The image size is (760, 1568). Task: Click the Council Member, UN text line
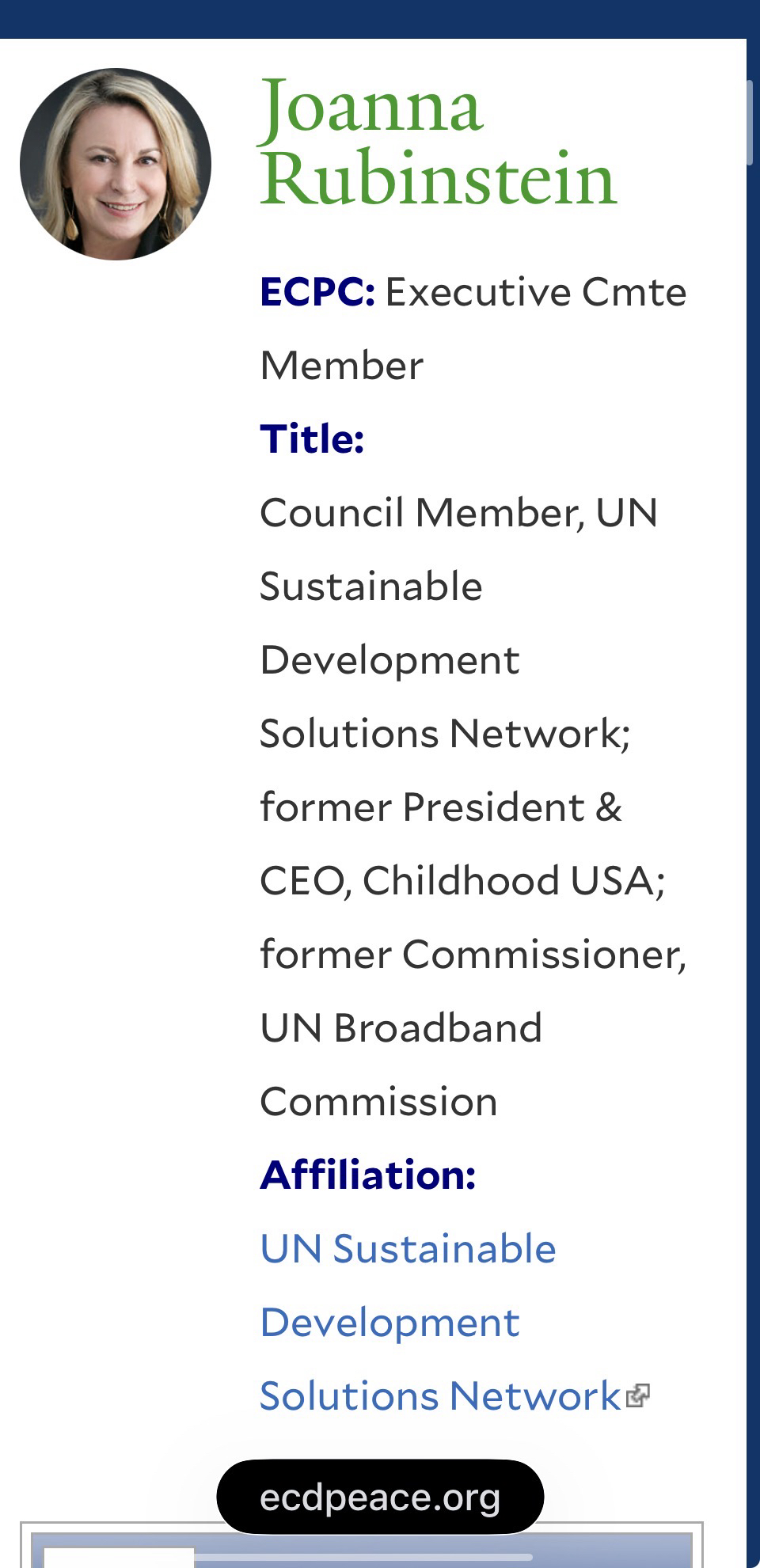coord(458,513)
